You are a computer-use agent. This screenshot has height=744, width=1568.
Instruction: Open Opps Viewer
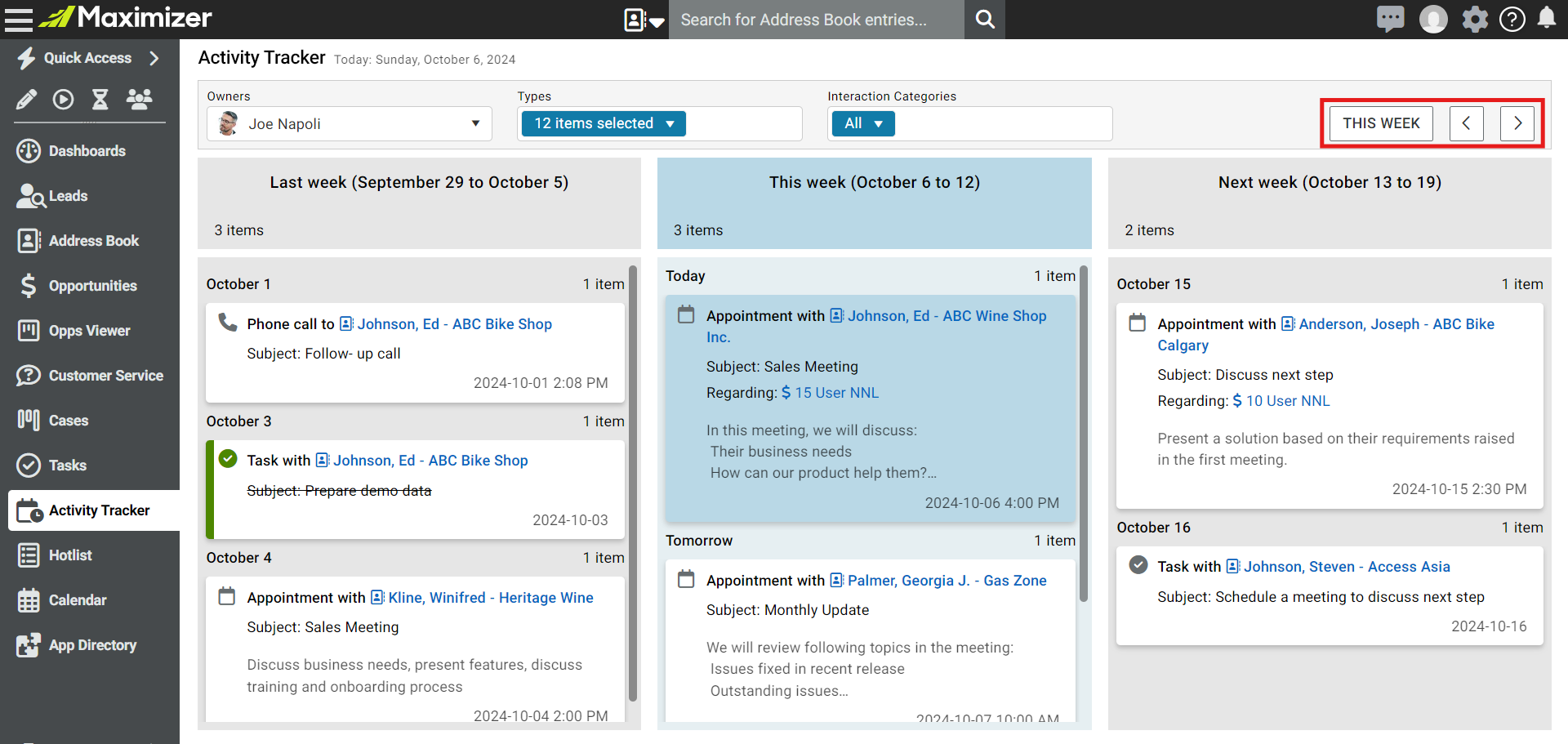coord(90,331)
